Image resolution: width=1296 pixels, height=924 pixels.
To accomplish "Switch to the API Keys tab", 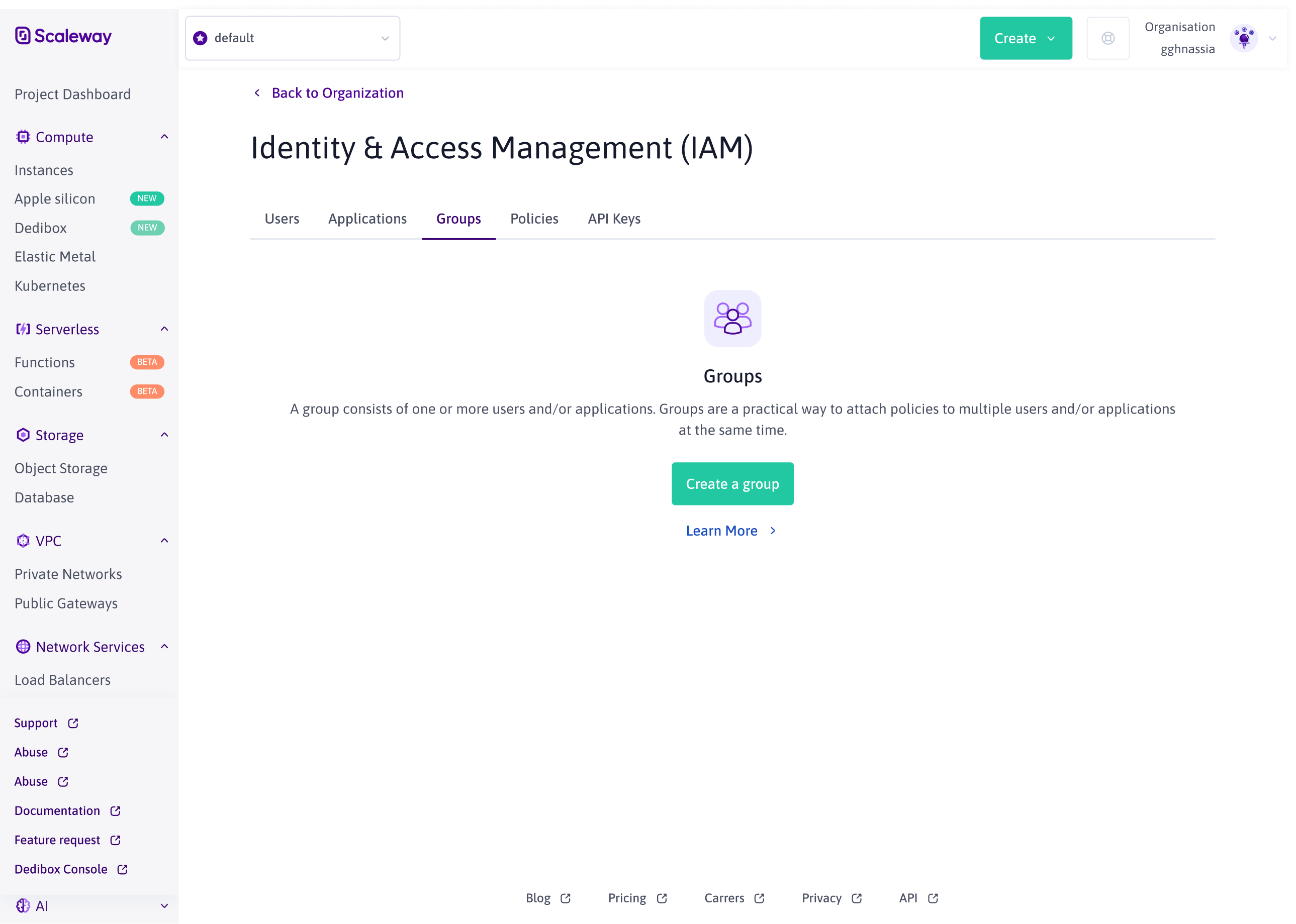I will 614,219.
